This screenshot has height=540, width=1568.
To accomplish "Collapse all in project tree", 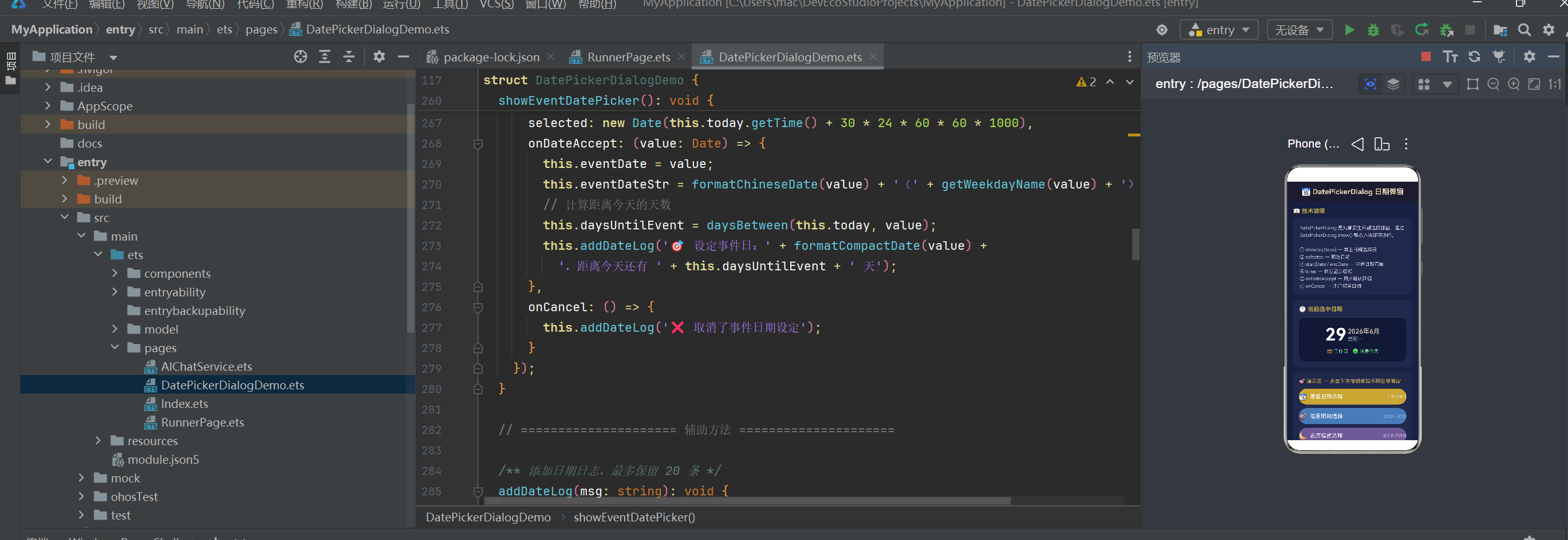I will (x=349, y=57).
